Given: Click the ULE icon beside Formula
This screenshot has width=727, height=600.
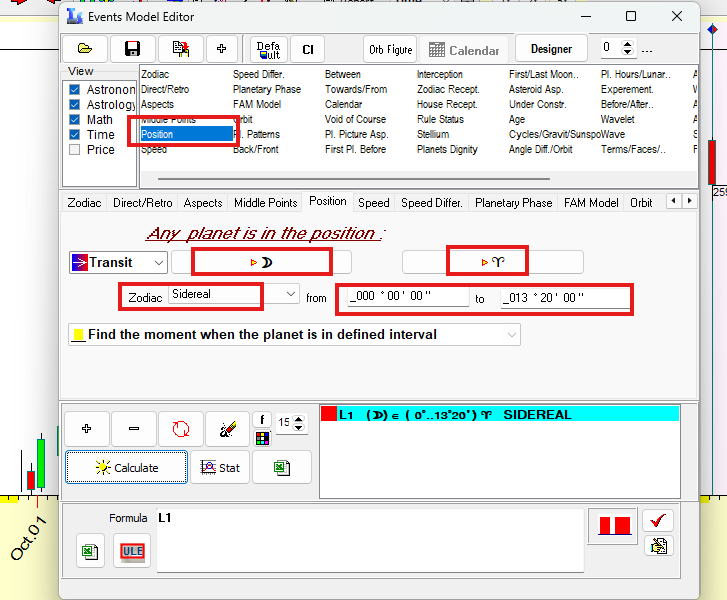Looking at the screenshot, I should coord(132,551).
